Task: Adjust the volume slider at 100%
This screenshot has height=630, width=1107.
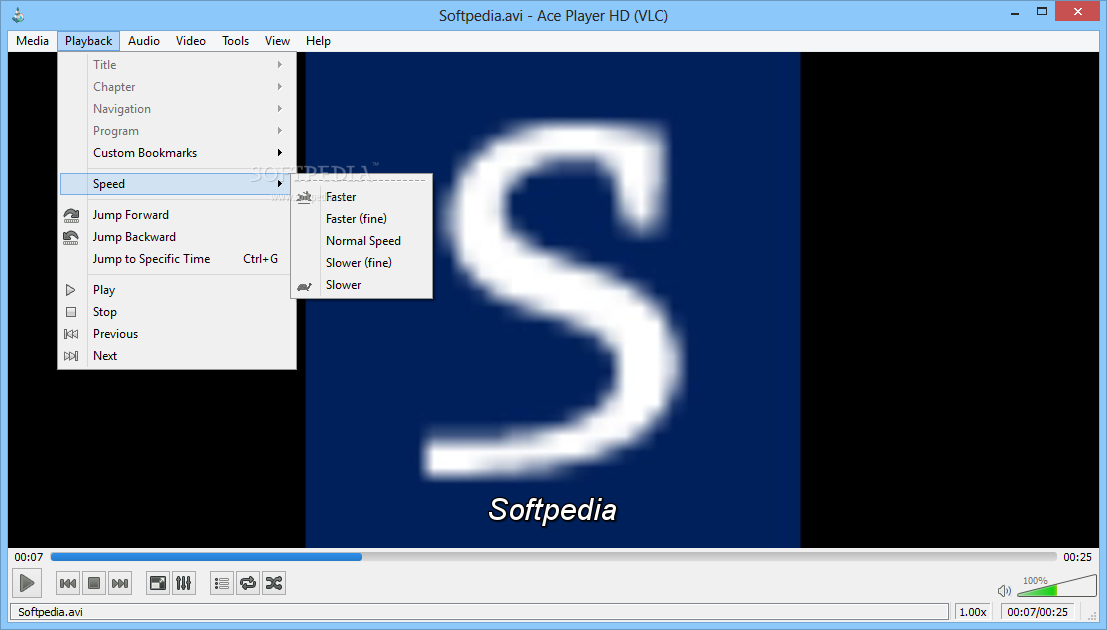Action: coord(1057,586)
